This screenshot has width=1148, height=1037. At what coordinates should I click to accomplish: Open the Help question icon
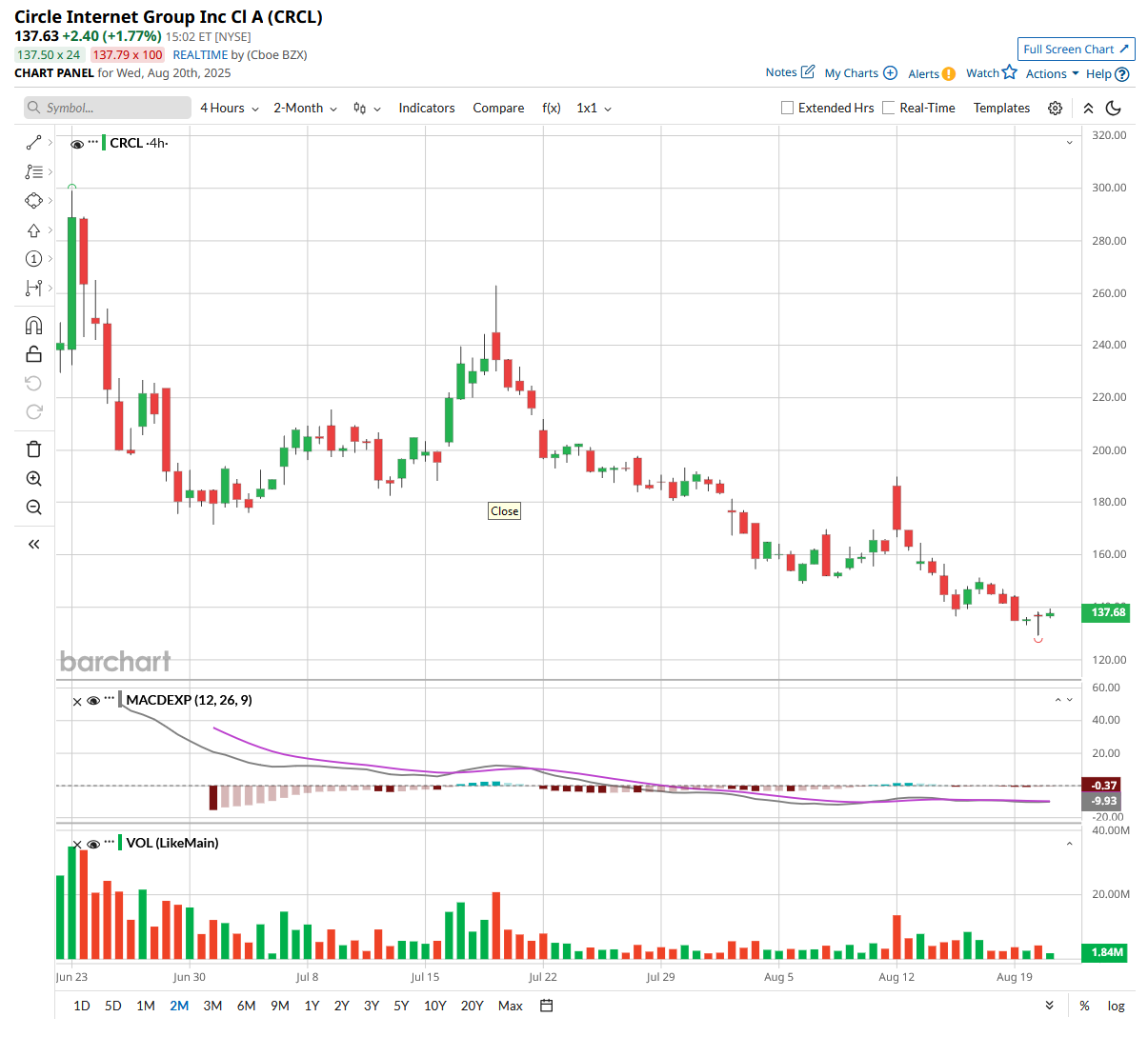coord(1122,74)
